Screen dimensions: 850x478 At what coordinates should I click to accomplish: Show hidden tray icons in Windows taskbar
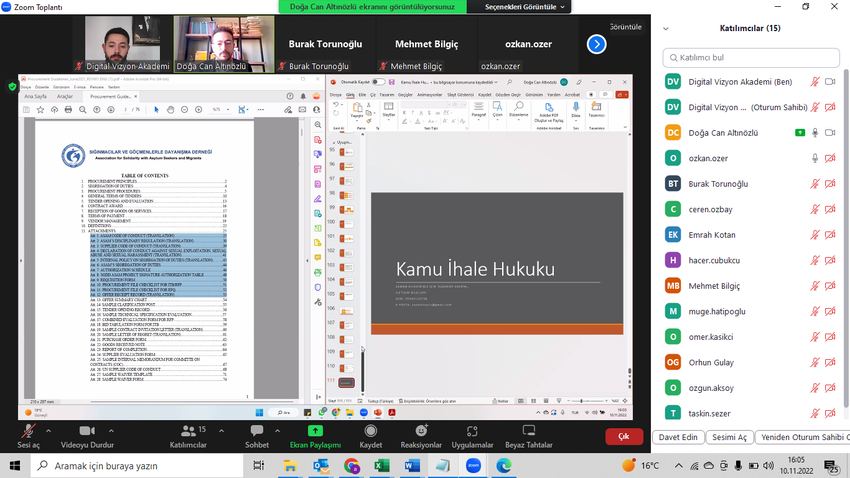[679, 466]
